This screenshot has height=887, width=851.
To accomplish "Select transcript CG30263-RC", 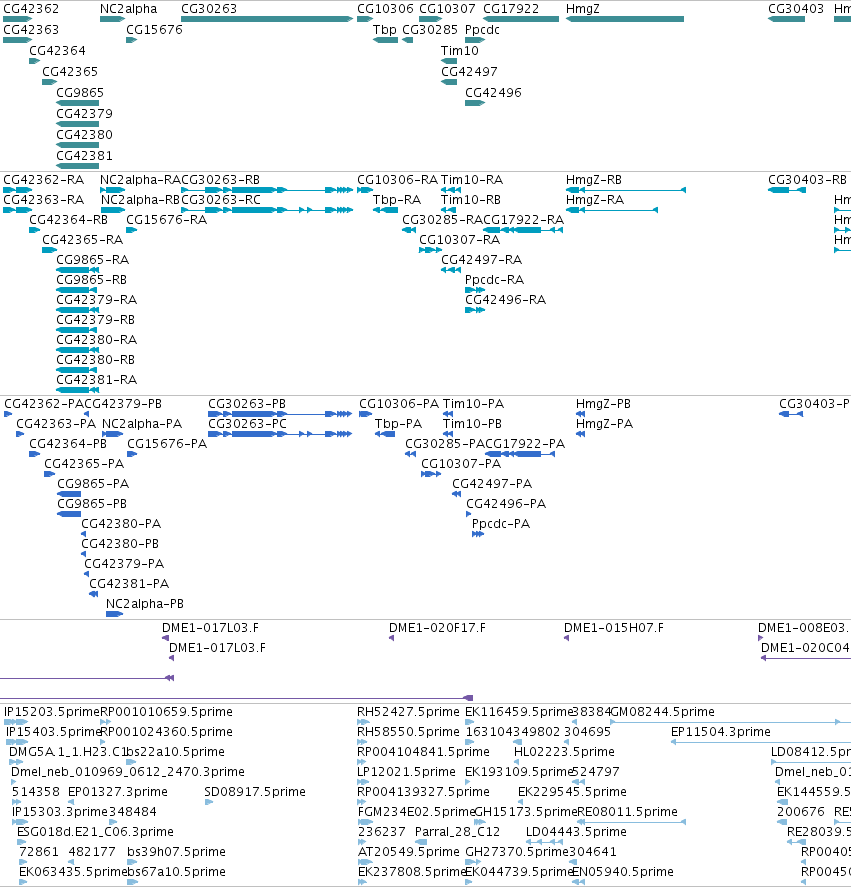I will pyautogui.click(x=221, y=200).
